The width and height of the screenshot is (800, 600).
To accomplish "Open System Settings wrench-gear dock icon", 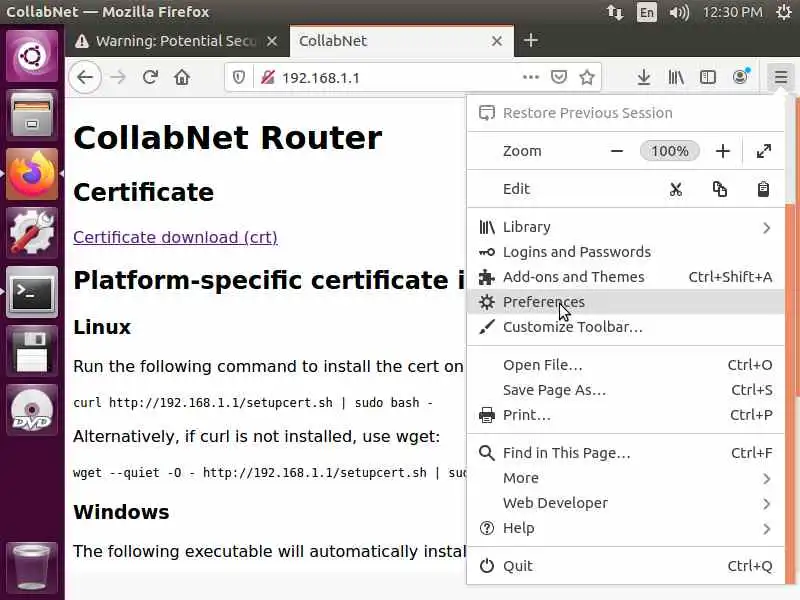I will pos(32,233).
